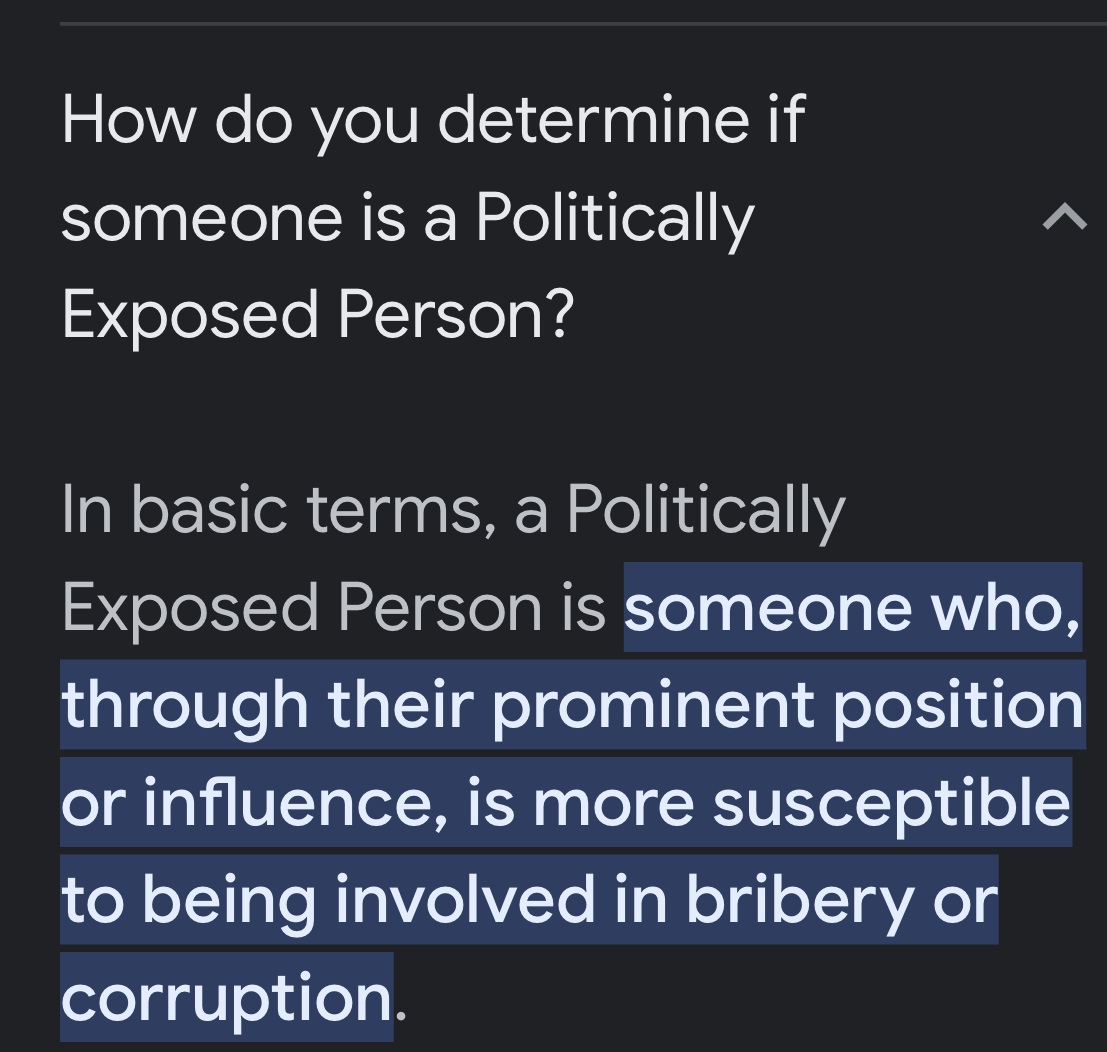Click the highlighted word 'corruption'
This screenshot has width=1107, height=1052.
pyautogui.click(x=227, y=997)
